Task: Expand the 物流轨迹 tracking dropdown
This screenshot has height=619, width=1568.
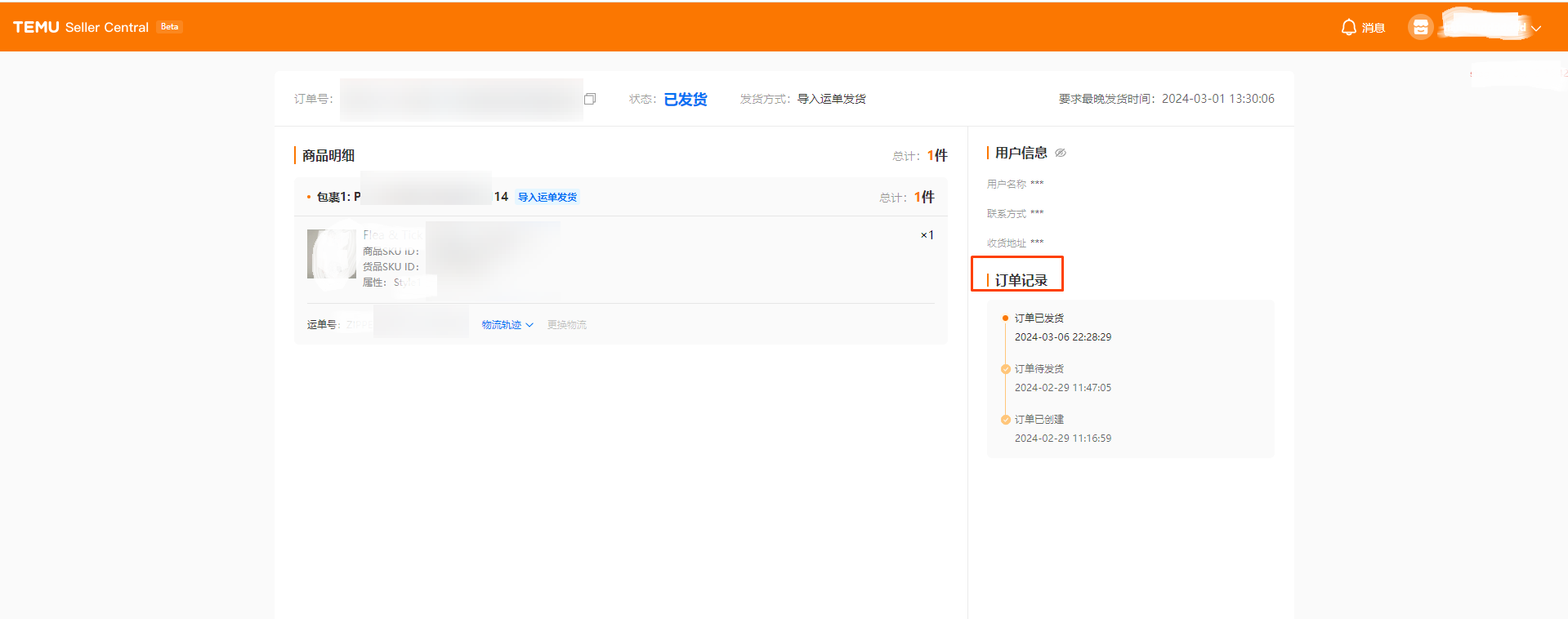Action: 507,325
